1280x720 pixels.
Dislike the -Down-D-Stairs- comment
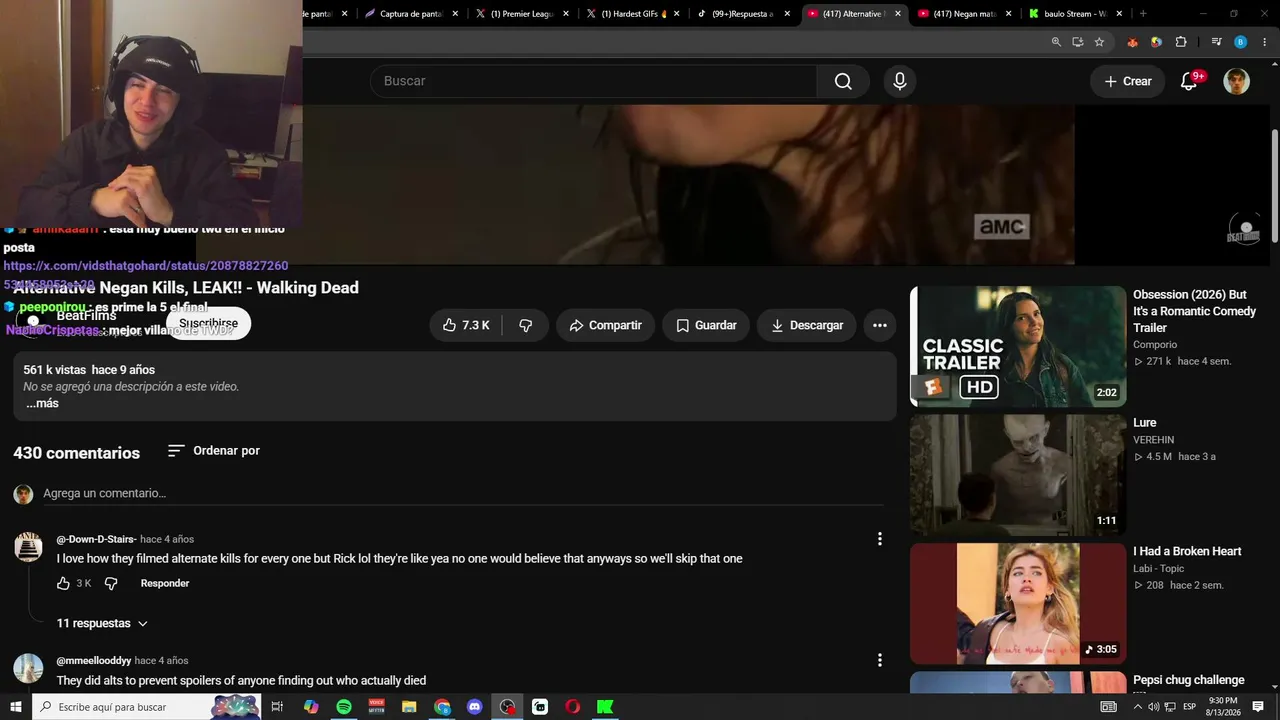[x=111, y=583]
